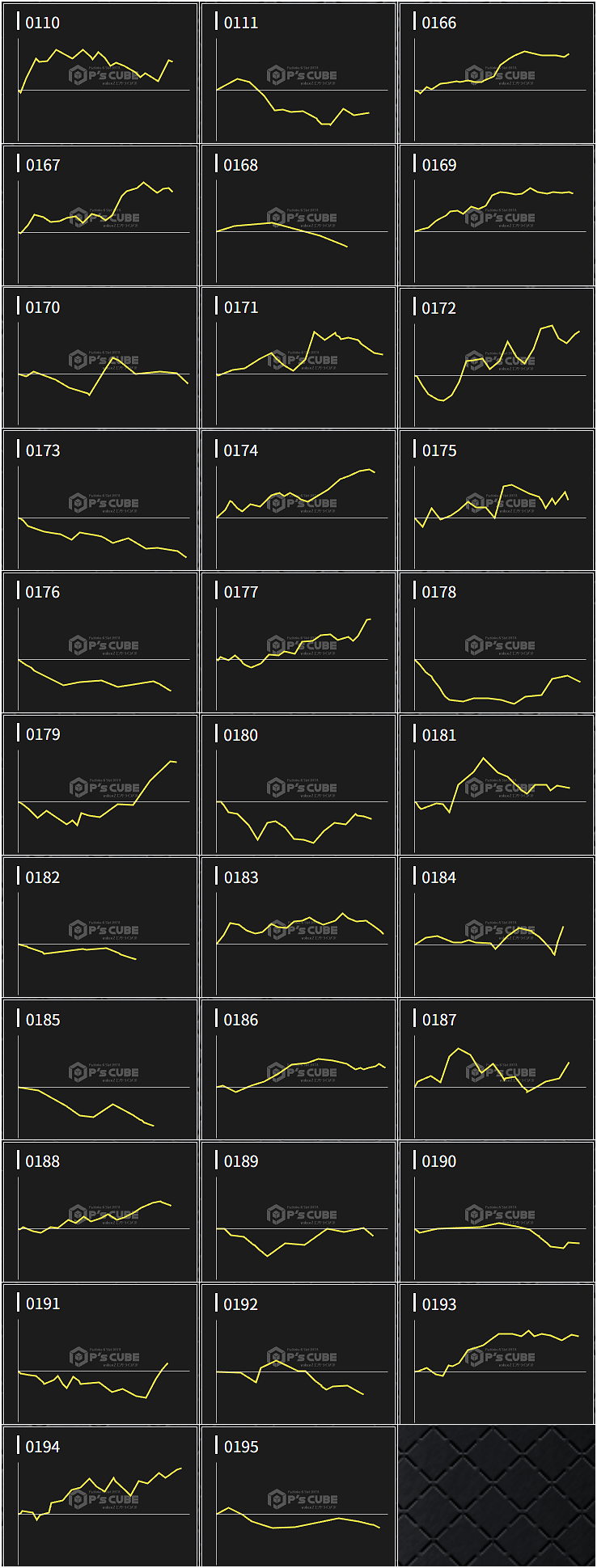Click the 0166 trend chart
The width and height of the screenshot is (597, 1568).
pyautogui.click(x=497, y=74)
